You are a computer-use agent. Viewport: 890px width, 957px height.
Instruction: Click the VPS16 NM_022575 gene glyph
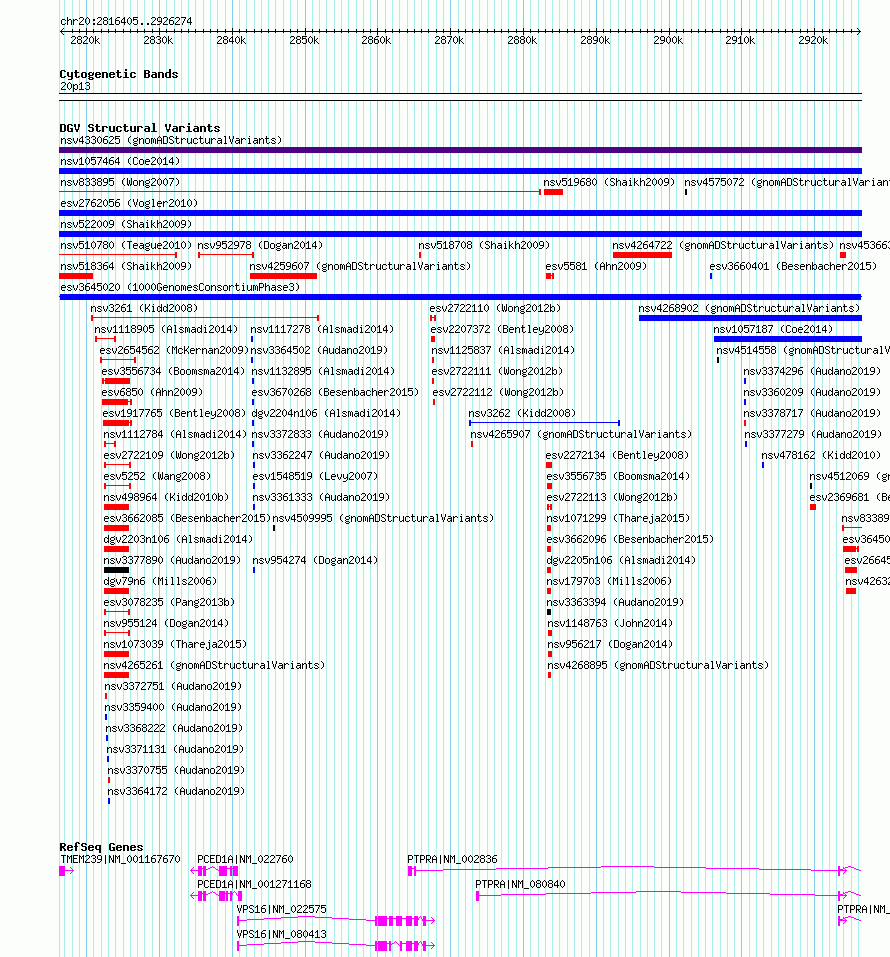336,920
